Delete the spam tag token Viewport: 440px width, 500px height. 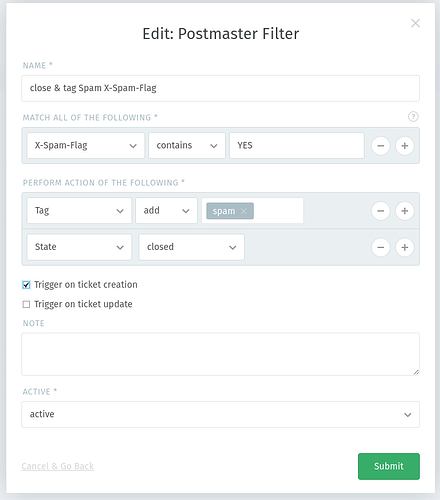pos(244,211)
